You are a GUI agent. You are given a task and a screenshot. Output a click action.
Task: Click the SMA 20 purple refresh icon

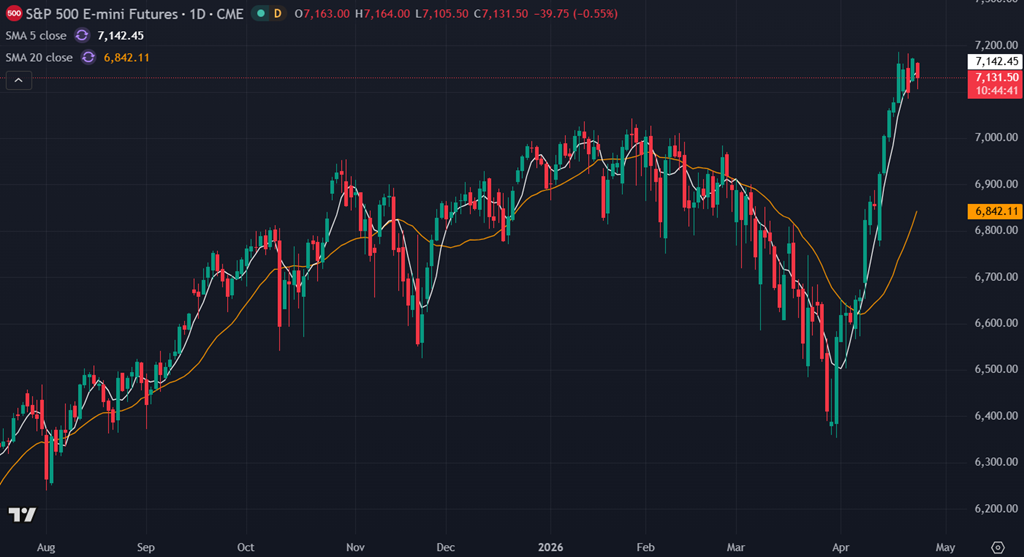(88, 57)
